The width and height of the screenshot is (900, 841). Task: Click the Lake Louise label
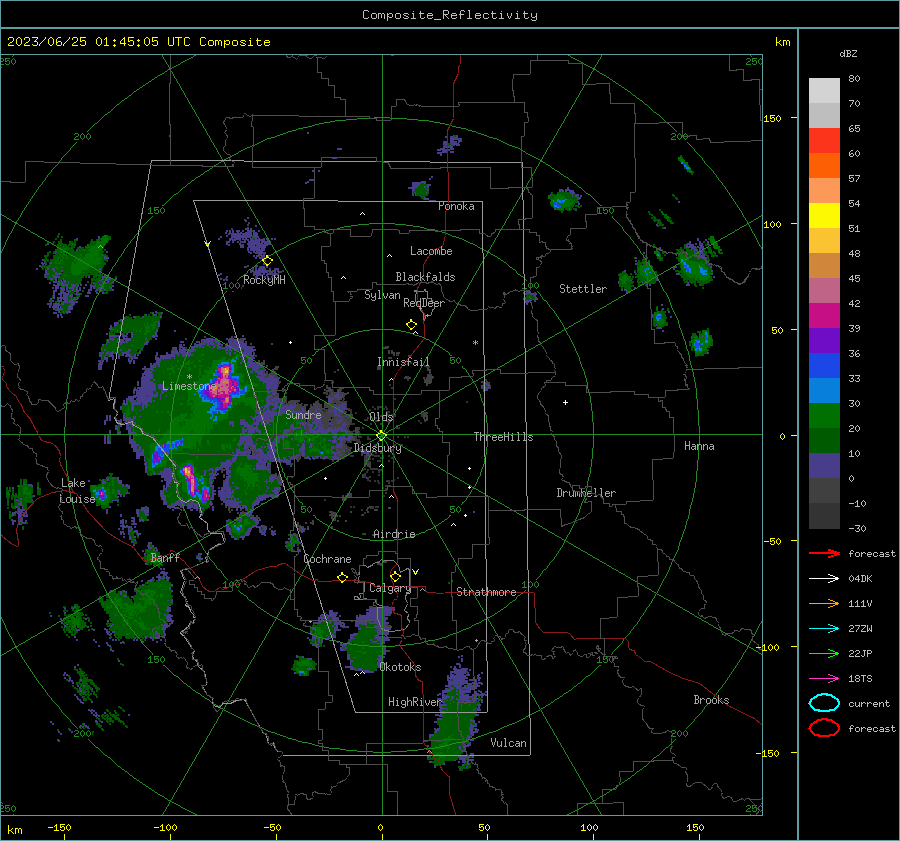[77, 491]
